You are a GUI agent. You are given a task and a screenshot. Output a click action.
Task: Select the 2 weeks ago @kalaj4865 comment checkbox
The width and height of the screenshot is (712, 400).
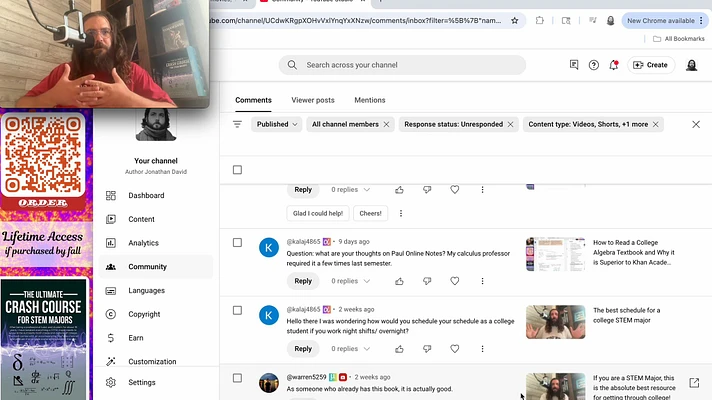point(237,310)
